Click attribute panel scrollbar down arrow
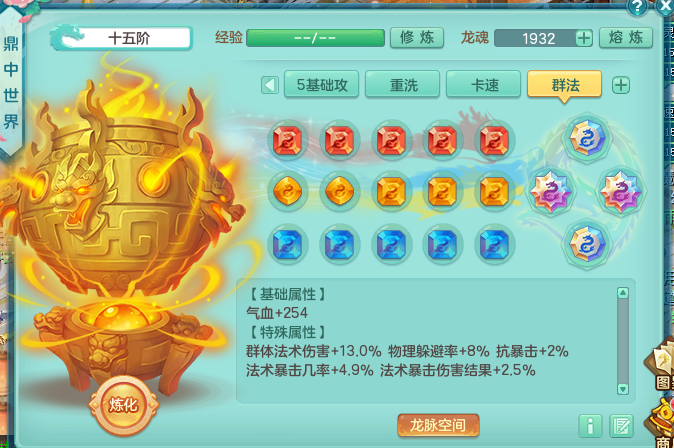 [623, 389]
